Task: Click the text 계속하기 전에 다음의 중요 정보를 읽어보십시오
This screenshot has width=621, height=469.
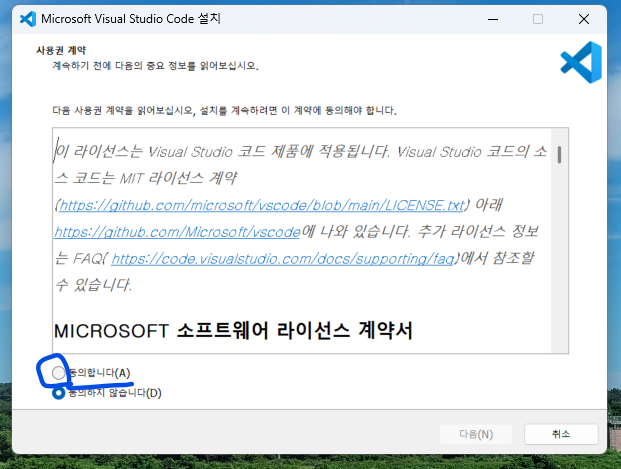Action: 155,66
